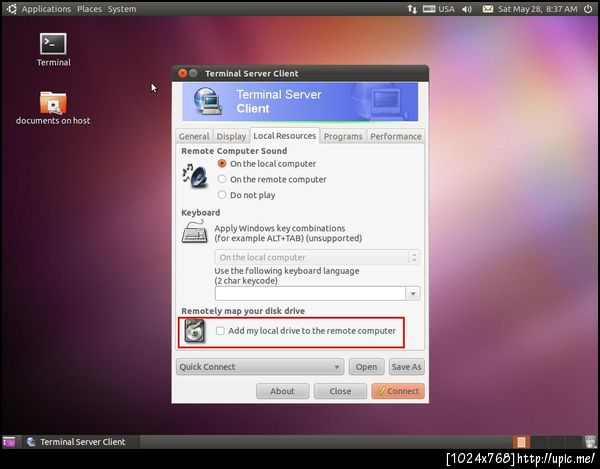
Task: Click the red window close button
Action: tap(183, 73)
